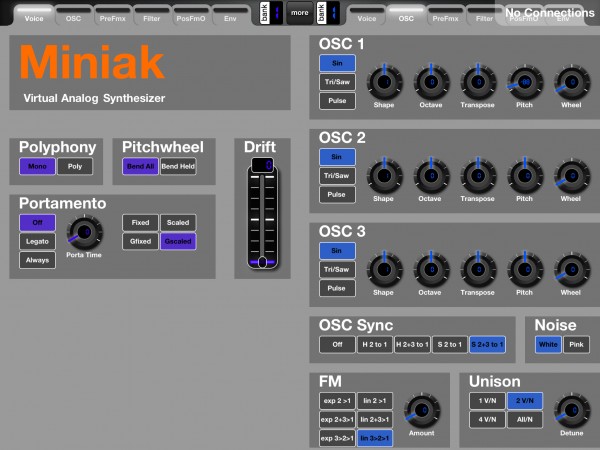Set OSC 3 waveform to Tri/Saw
This screenshot has height=450, width=600.
click(337, 269)
